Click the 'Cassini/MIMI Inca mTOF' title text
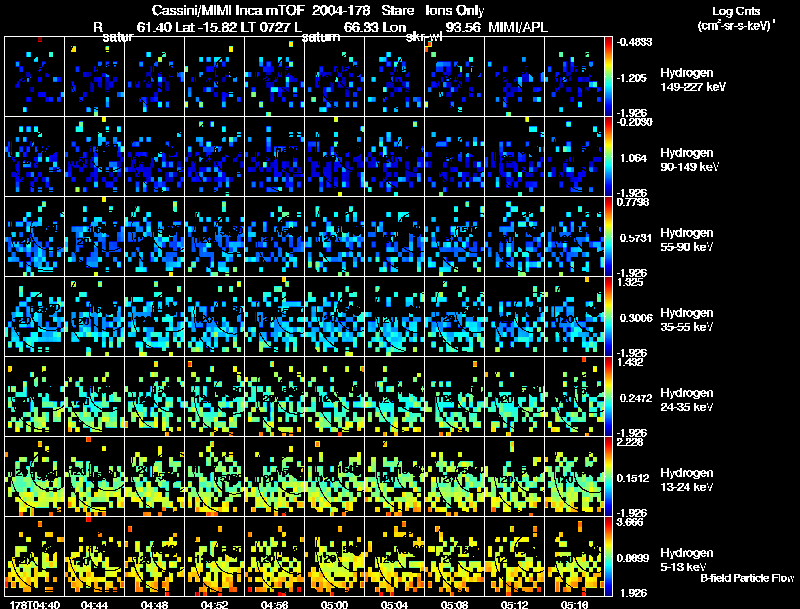800x609 pixels. pyautogui.click(x=228, y=10)
